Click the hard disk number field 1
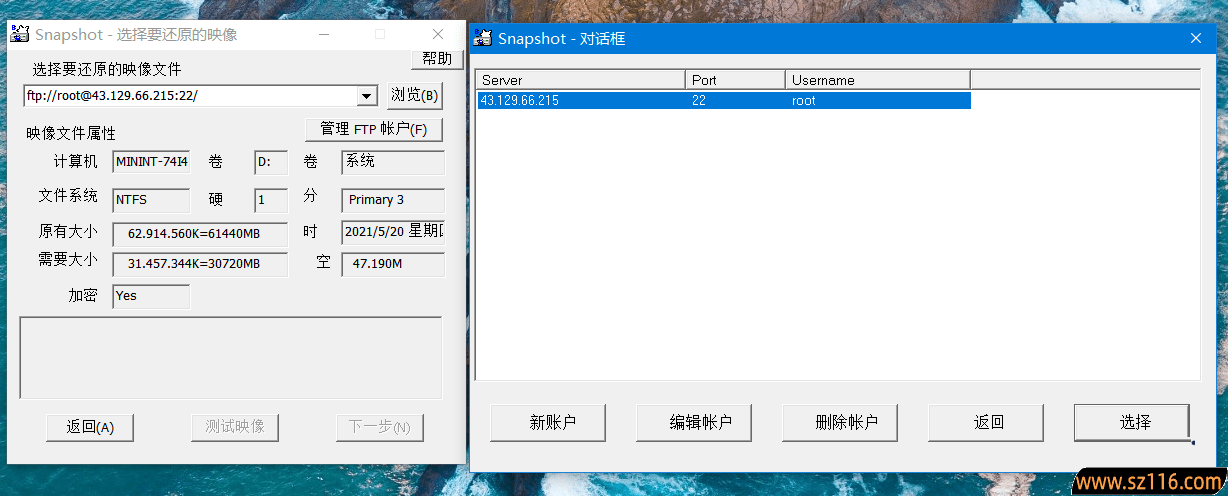The image size is (1228, 496). click(271, 200)
